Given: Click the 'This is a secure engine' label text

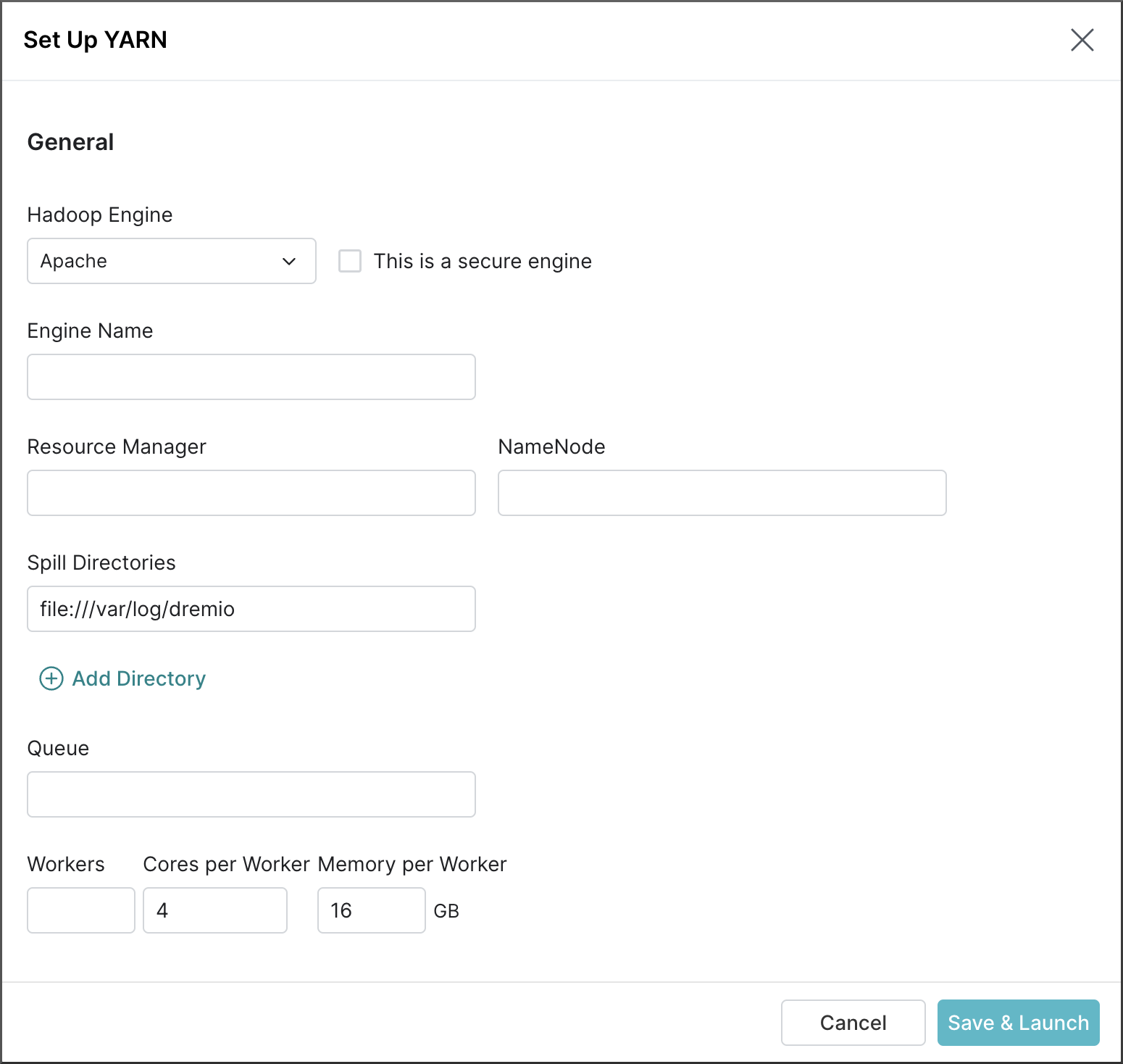Looking at the screenshot, I should click(x=483, y=261).
